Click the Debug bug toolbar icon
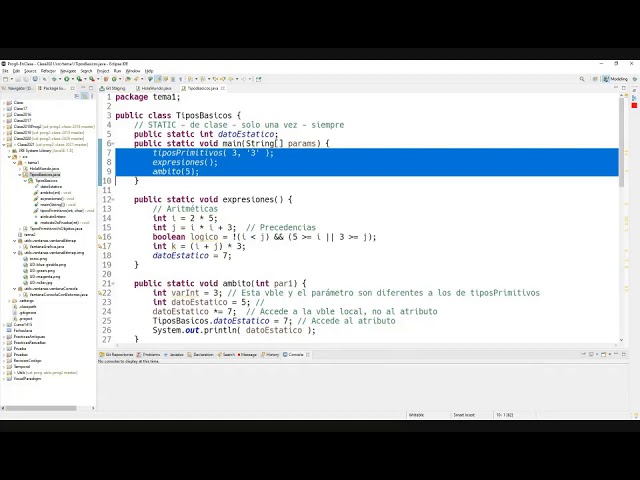 click(x=54, y=79)
